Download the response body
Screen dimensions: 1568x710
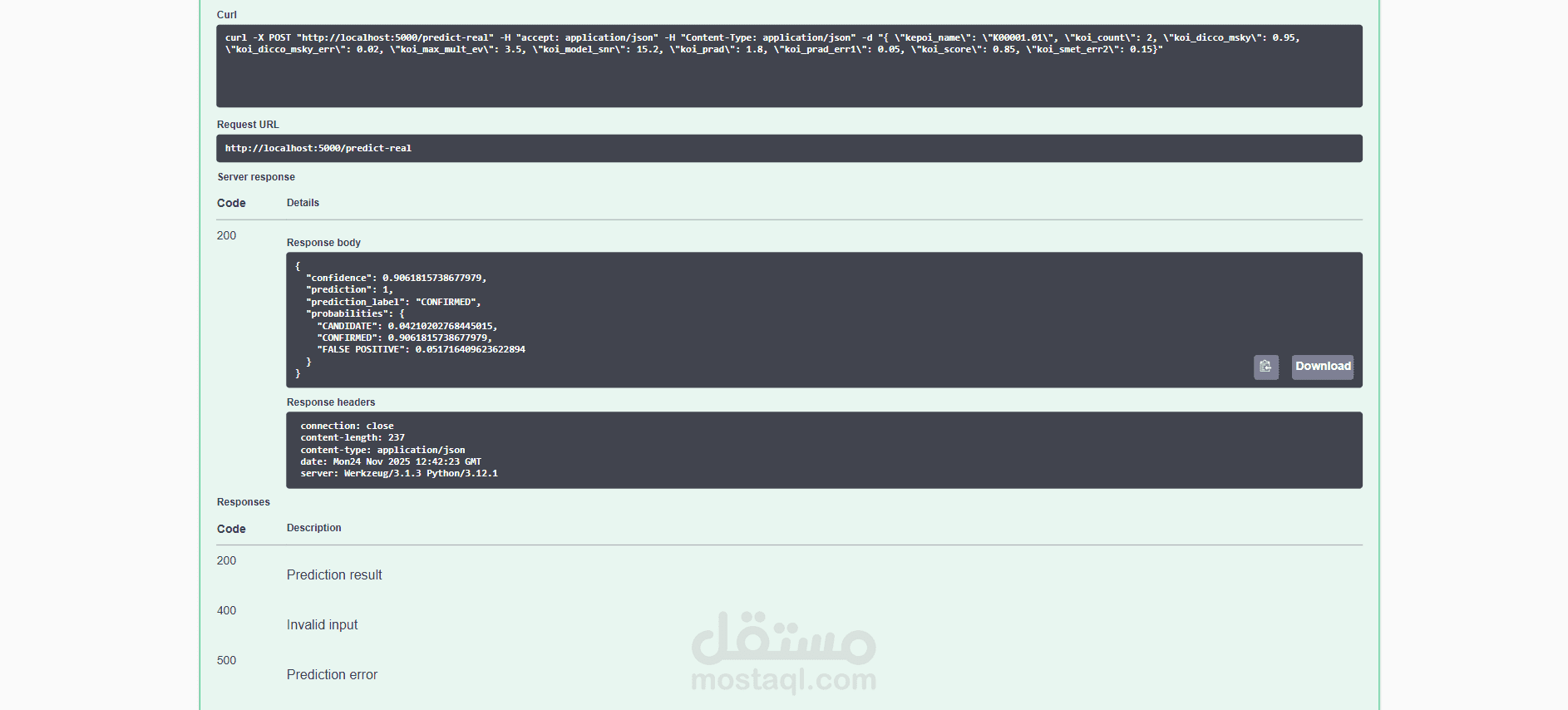click(1323, 367)
